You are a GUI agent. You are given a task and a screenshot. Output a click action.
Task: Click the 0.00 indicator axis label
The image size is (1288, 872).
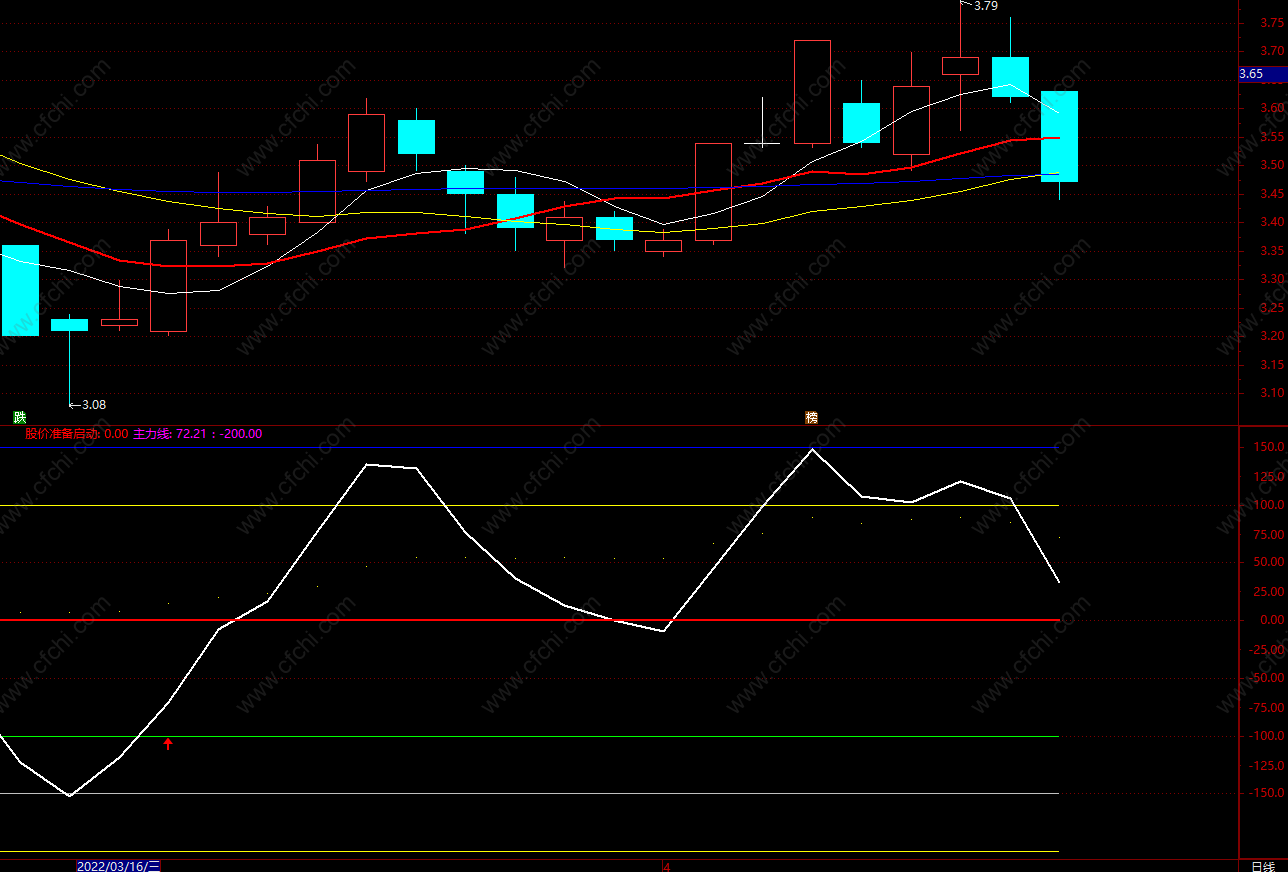coord(1273,620)
